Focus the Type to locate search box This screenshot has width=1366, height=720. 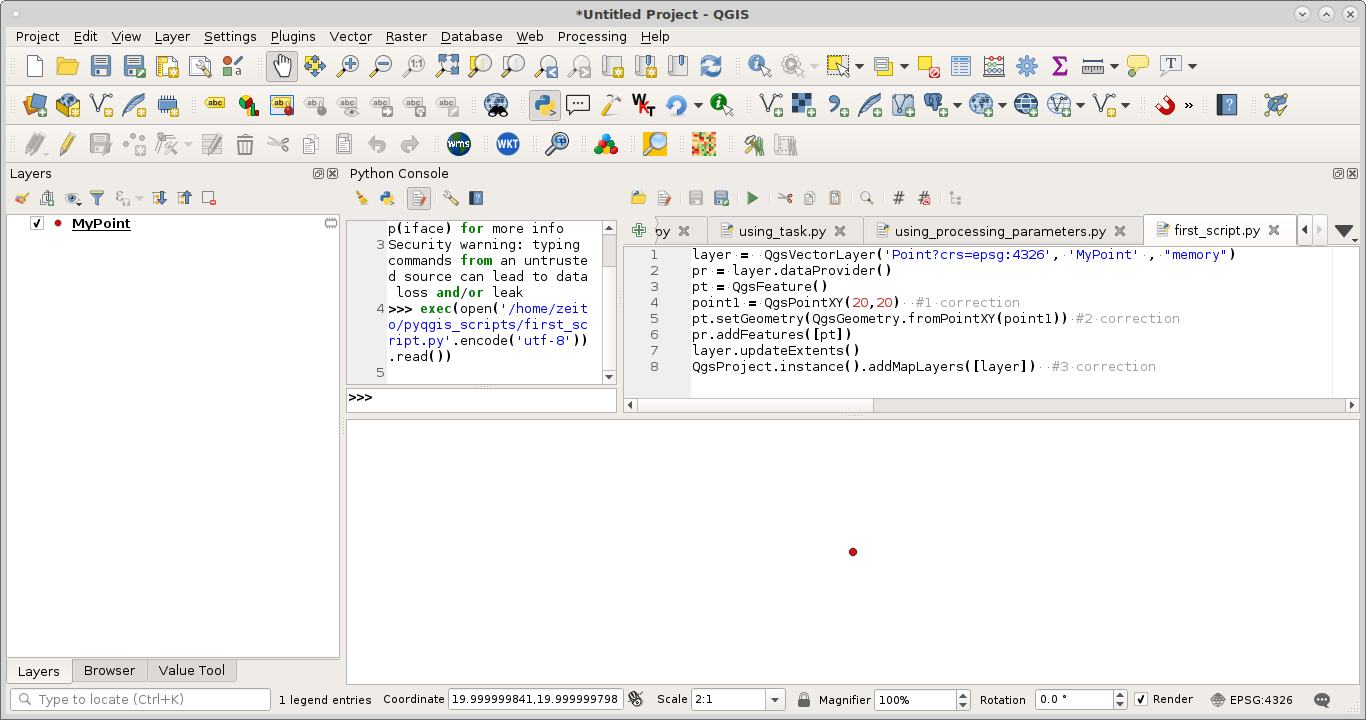(139, 700)
